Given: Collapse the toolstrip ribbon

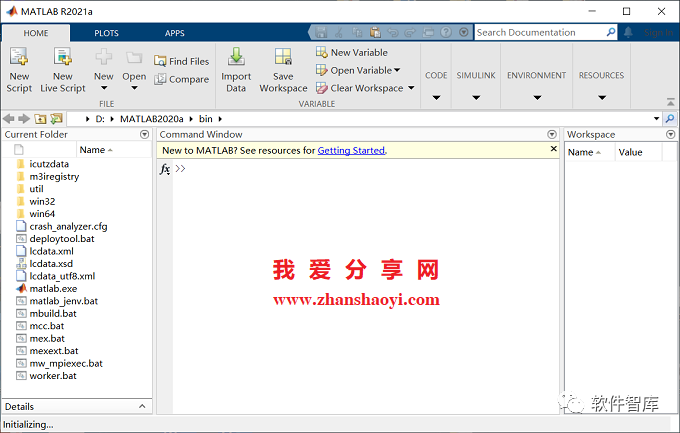Looking at the screenshot, I should (x=670, y=102).
